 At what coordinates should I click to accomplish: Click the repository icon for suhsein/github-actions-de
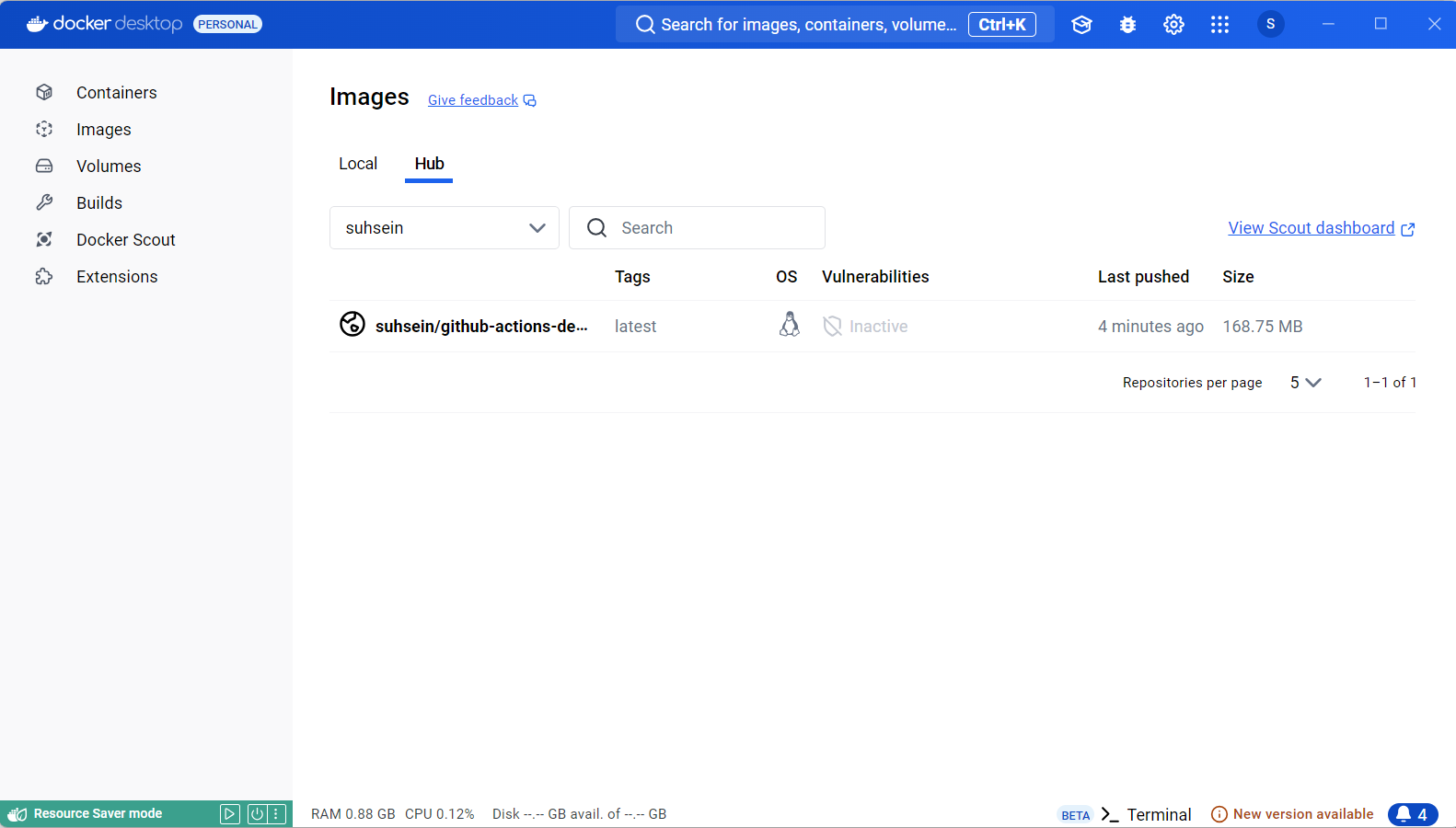(352, 324)
